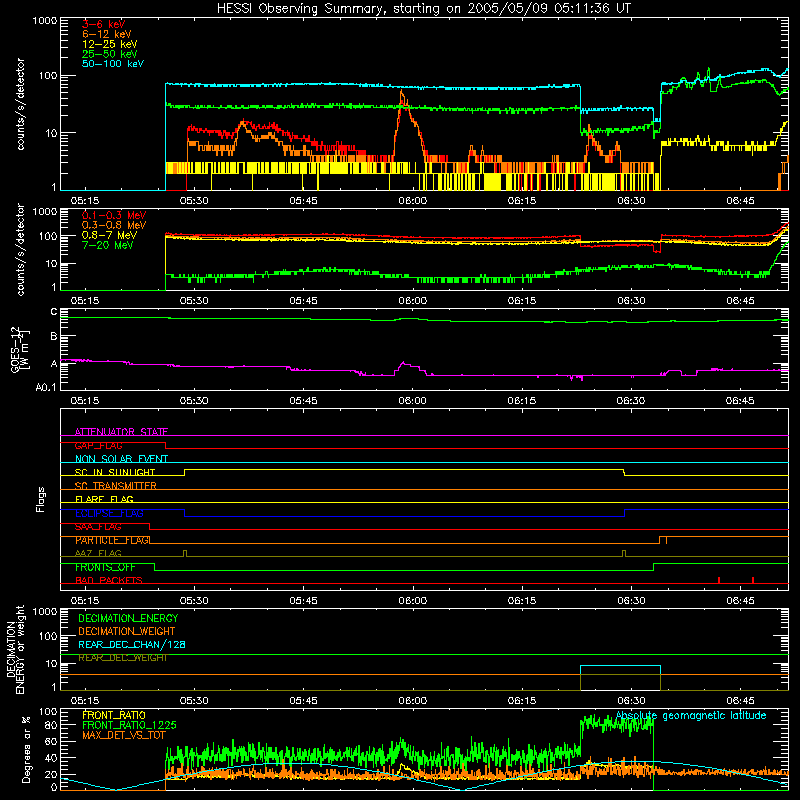The width and height of the screenshot is (800, 800).
Task: Click the REAR_DEC_CHAN/128 legend label
Action: pos(132,644)
